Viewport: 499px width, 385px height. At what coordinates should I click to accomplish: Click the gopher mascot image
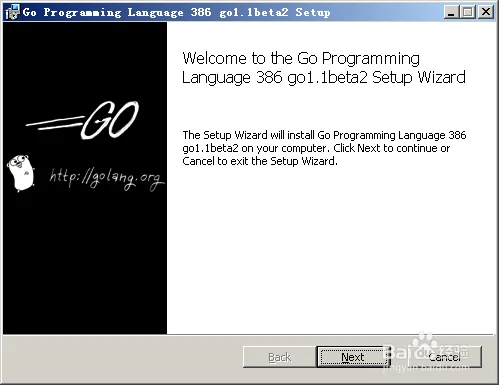pyautogui.click(x=21, y=173)
